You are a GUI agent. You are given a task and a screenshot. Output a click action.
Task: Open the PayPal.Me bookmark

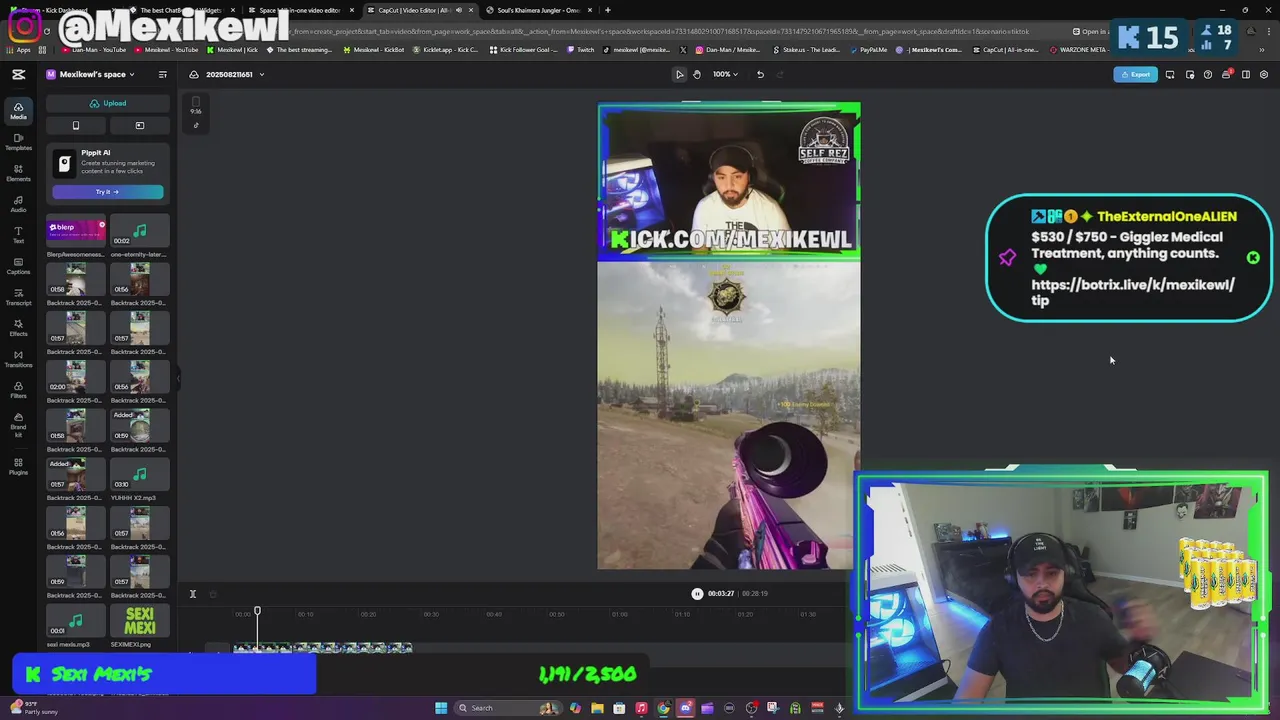[x=870, y=49]
